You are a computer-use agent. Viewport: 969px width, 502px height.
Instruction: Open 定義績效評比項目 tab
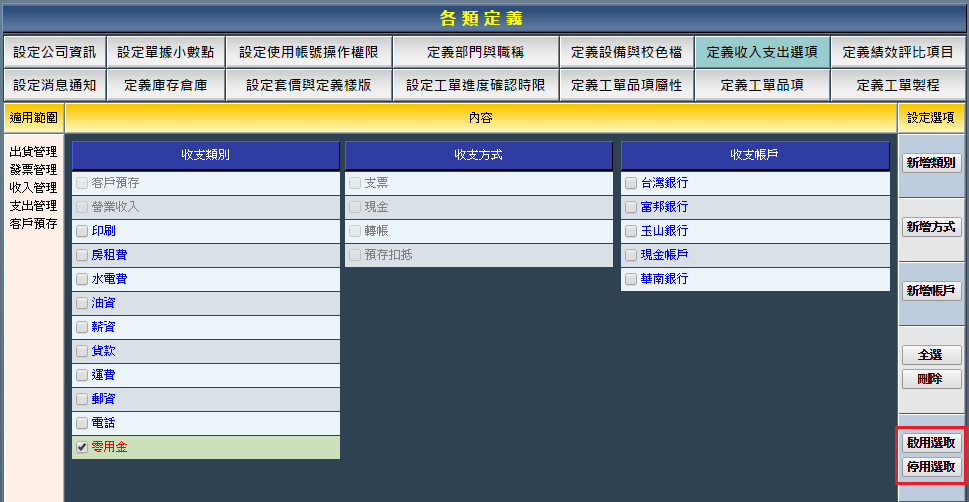coord(898,52)
